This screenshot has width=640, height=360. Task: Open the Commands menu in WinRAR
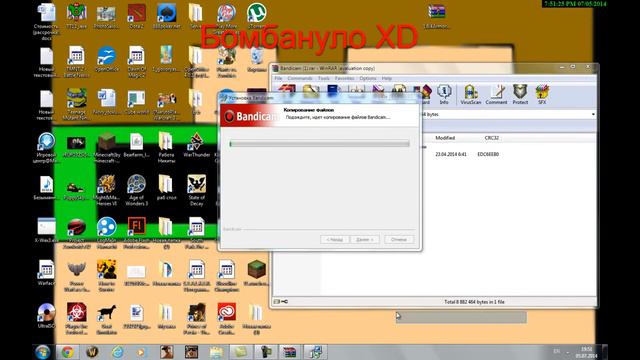[300, 78]
